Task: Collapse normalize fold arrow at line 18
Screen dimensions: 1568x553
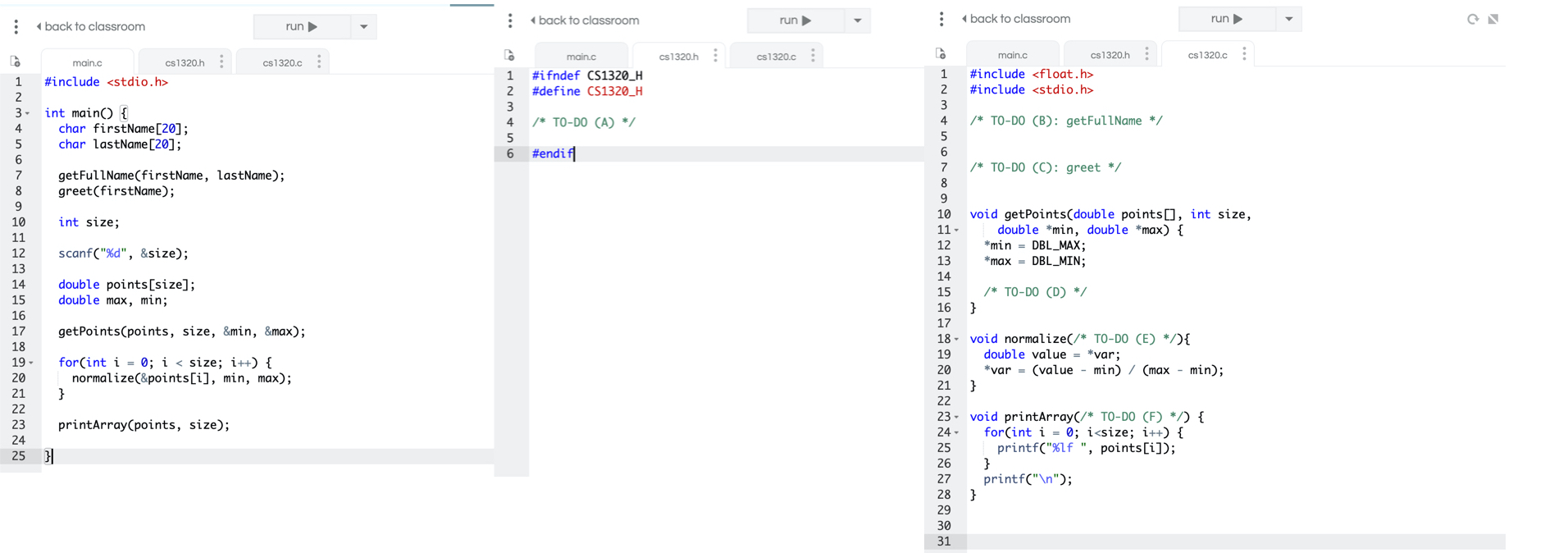Action: coord(957,339)
